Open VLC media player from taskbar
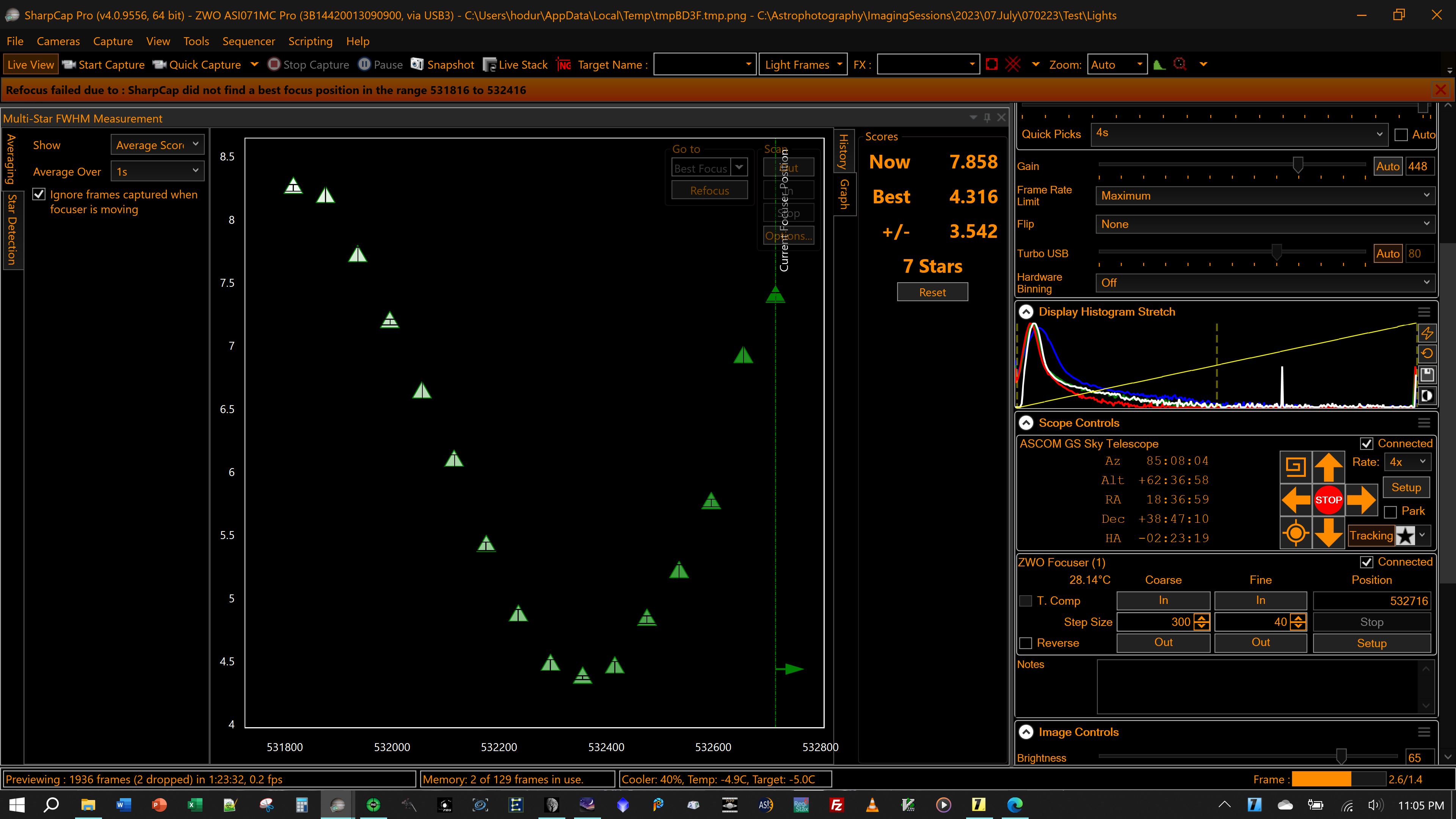The width and height of the screenshot is (1456, 819). (x=872, y=805)
